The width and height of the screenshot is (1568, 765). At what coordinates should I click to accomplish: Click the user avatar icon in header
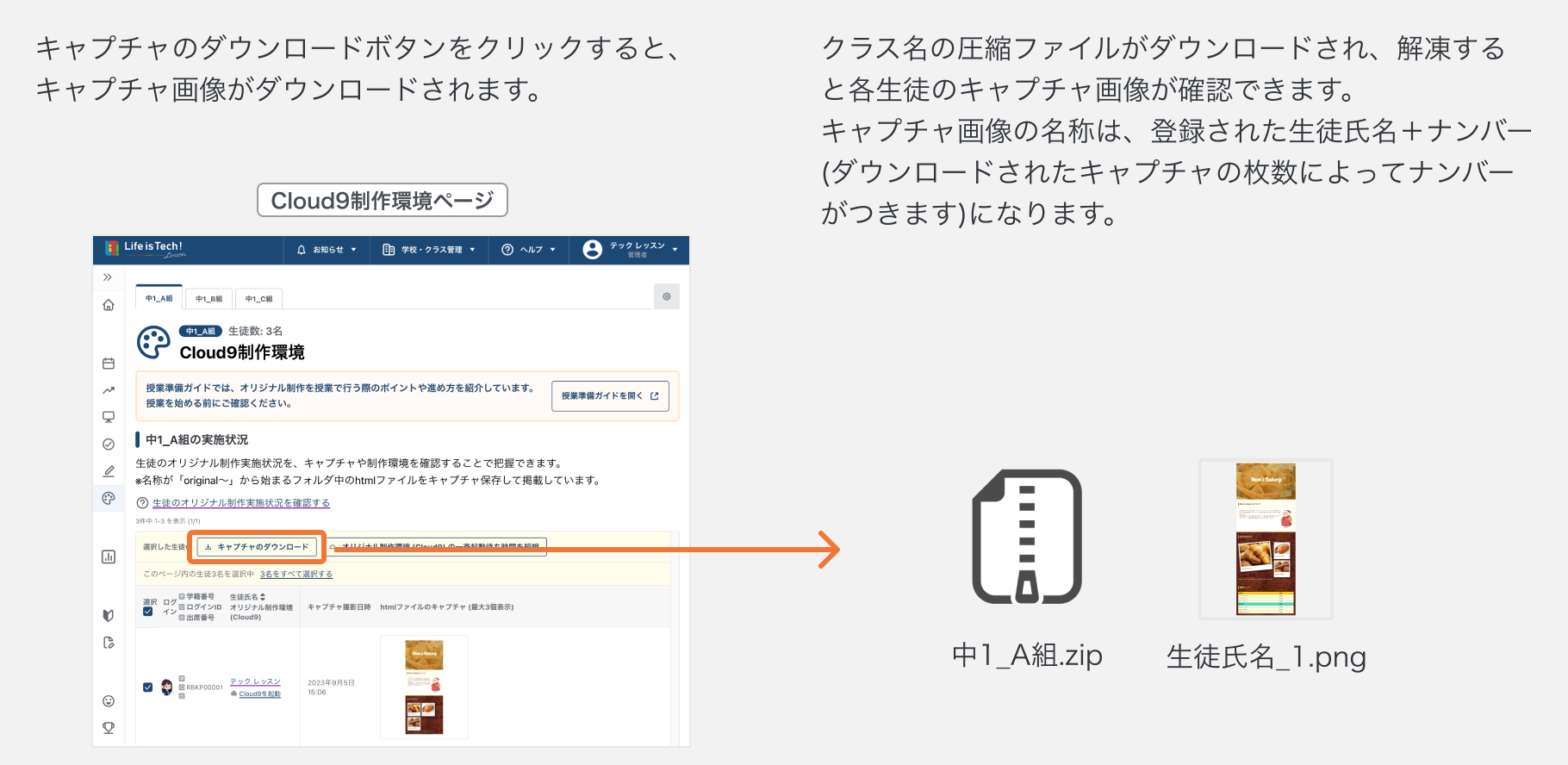(x=592, y=250)
